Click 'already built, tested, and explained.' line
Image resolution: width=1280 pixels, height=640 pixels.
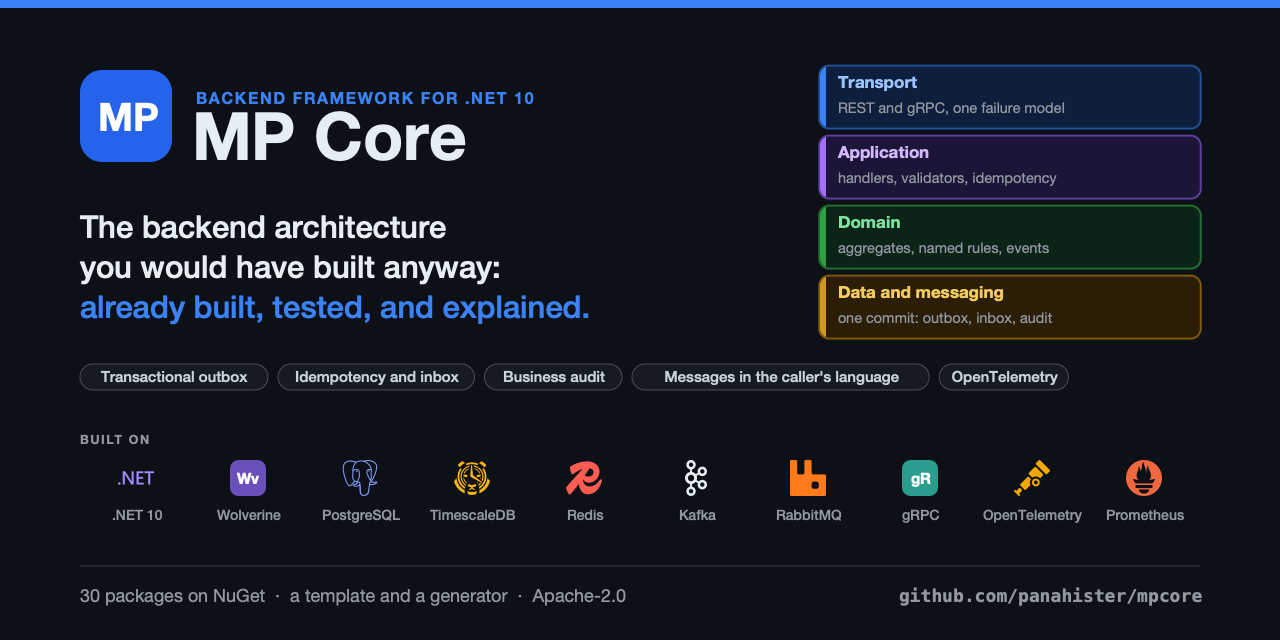[x=335, y=308]
